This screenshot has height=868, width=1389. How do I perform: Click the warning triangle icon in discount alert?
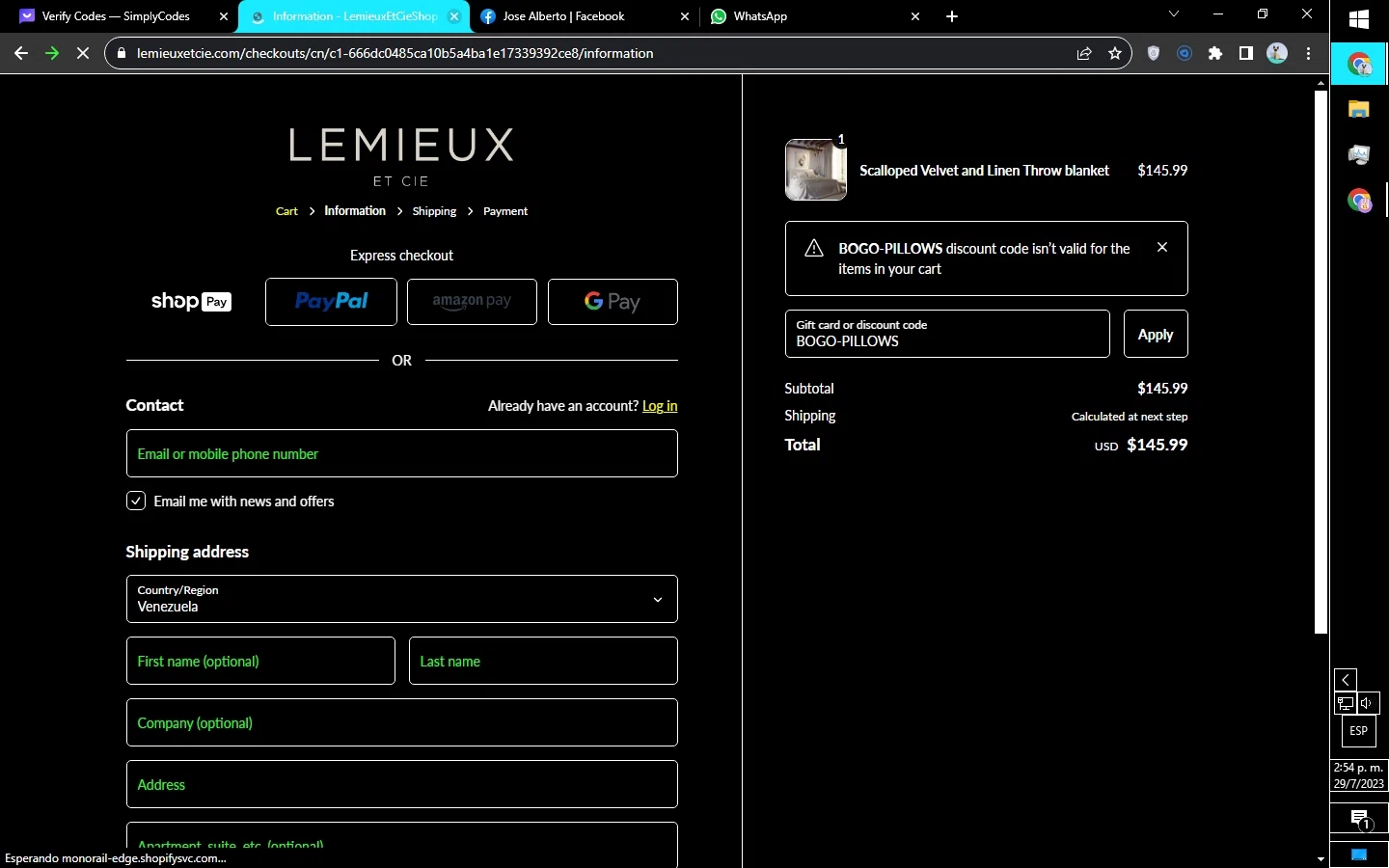point(814,249)
